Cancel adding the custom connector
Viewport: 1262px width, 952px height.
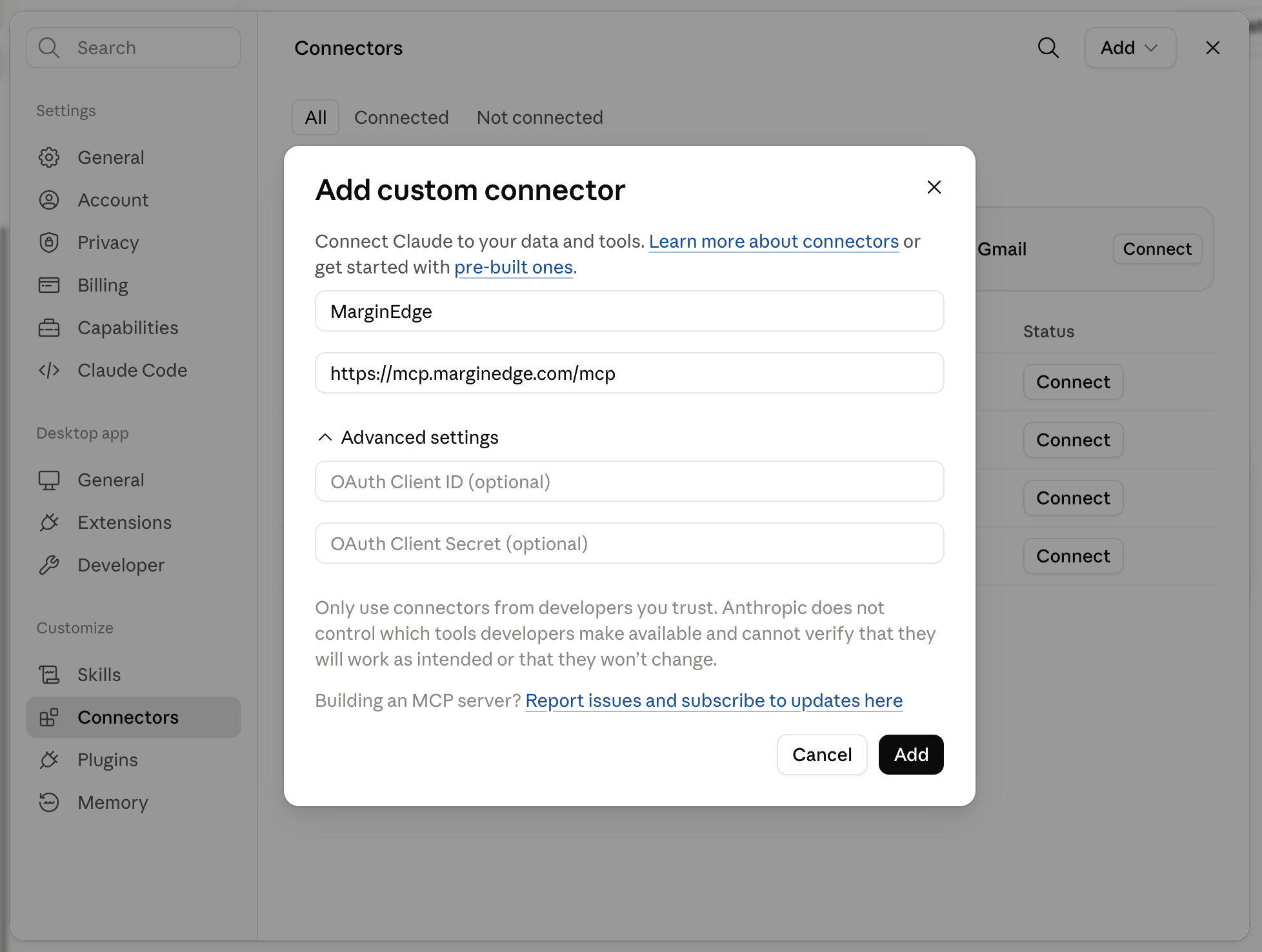(822, 755)
